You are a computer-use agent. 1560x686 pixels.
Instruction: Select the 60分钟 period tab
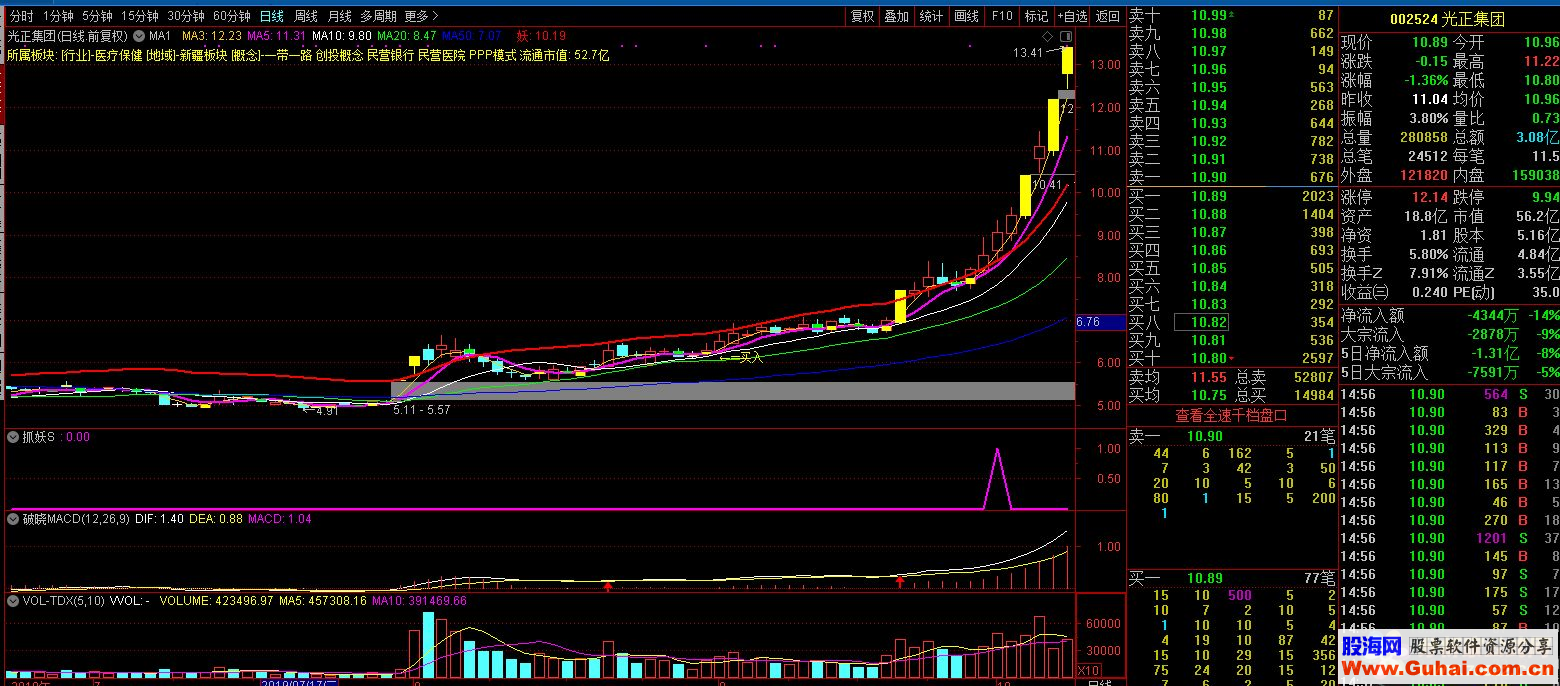(x=232, y=16)
